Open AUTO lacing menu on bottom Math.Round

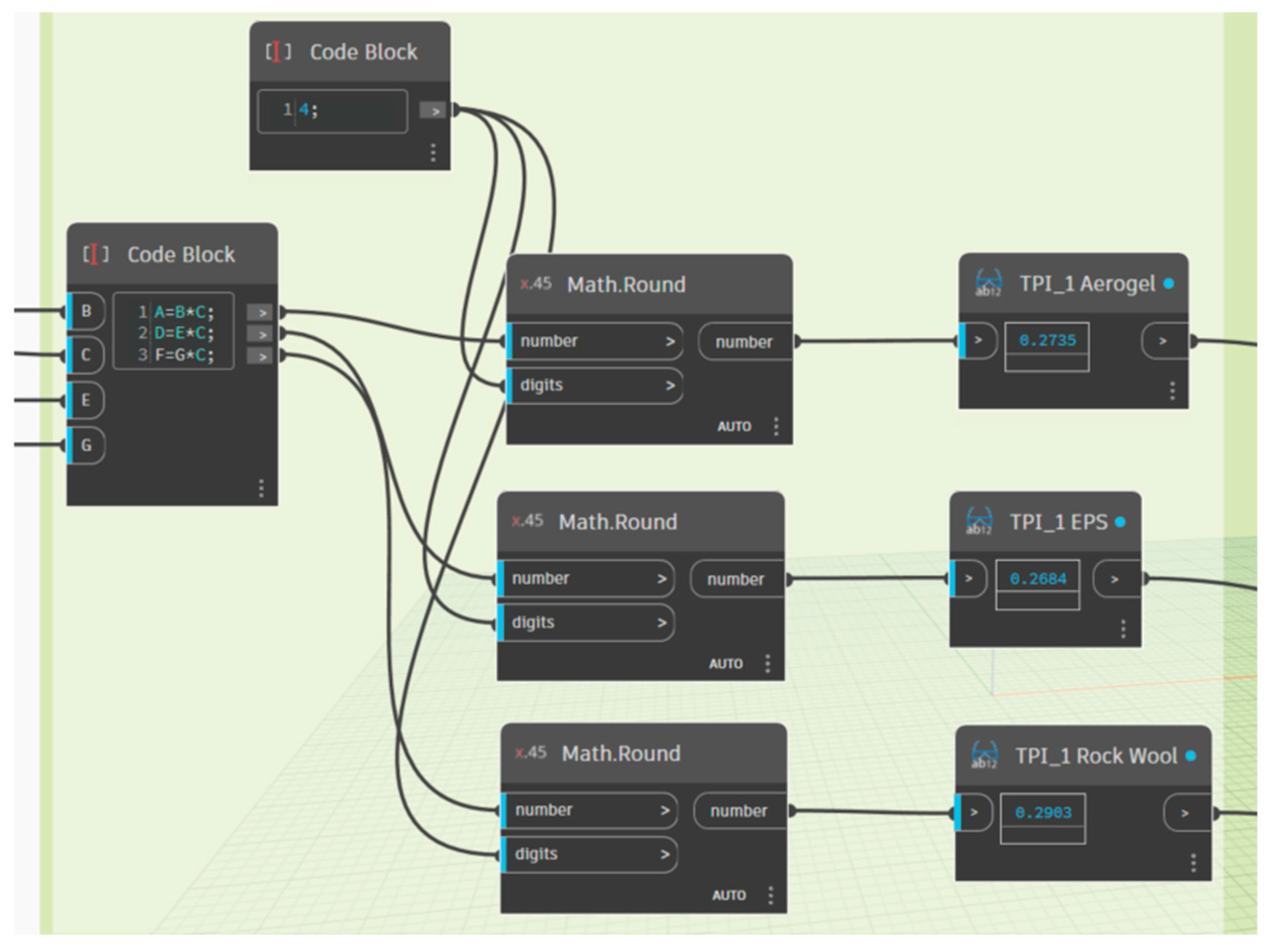729,895
